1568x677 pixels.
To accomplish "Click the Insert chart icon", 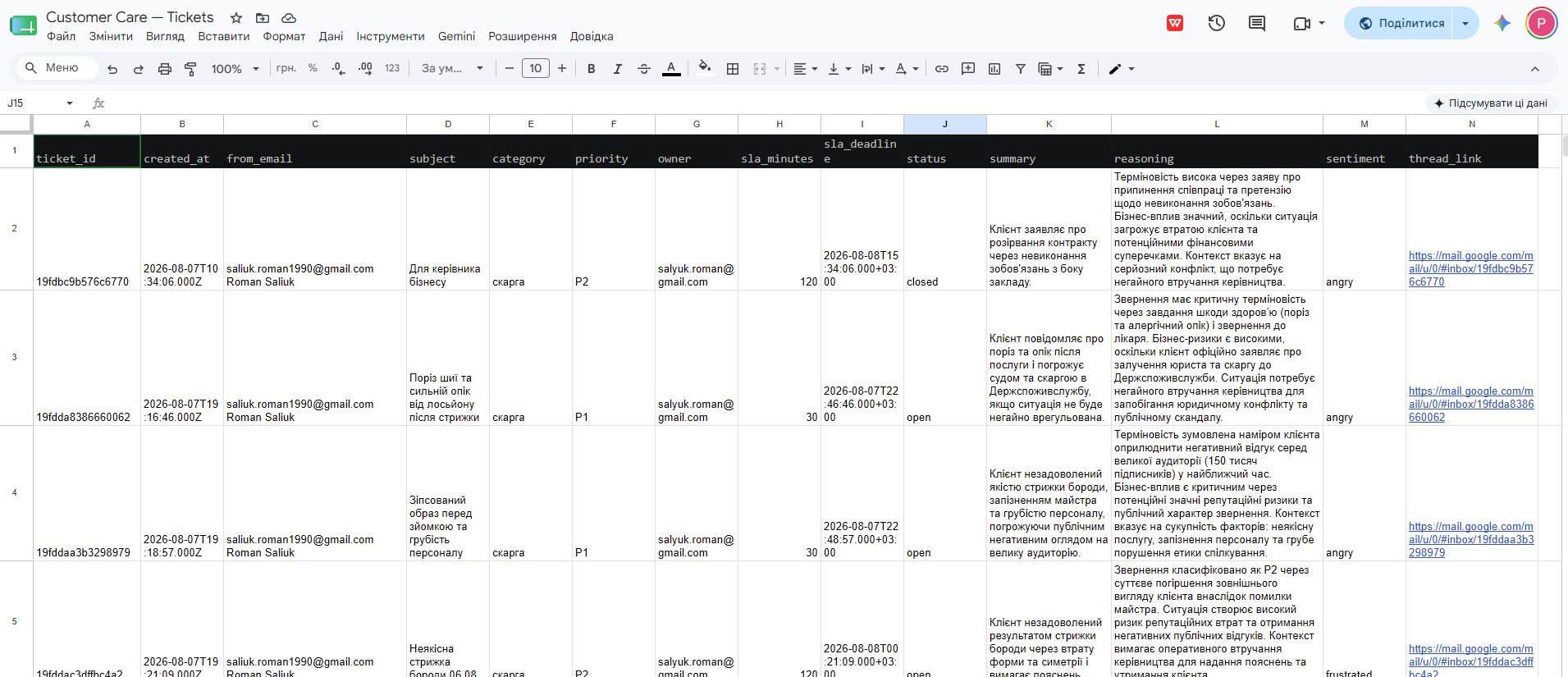I will (x=994, y=69).
